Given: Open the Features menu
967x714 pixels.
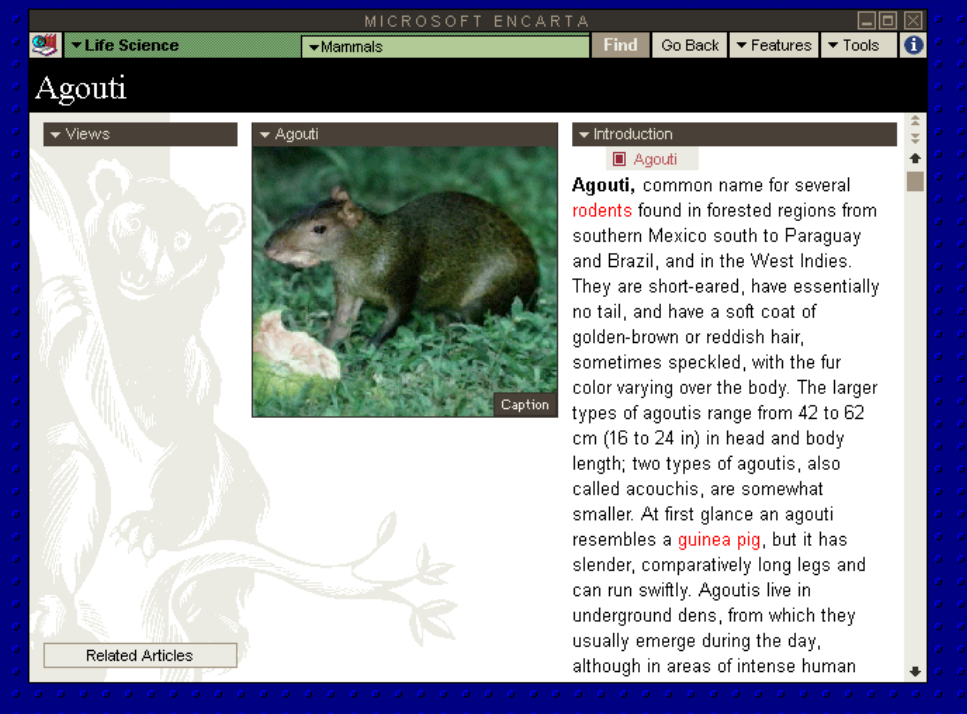Looking at the screenshot, I should 773,45.
